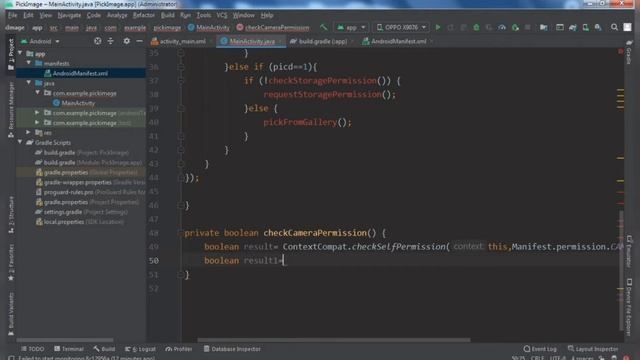Collapse first com.example.pickimage package
Image resolution: width=640 pixels, height=360 pixels.
(38, 93)
